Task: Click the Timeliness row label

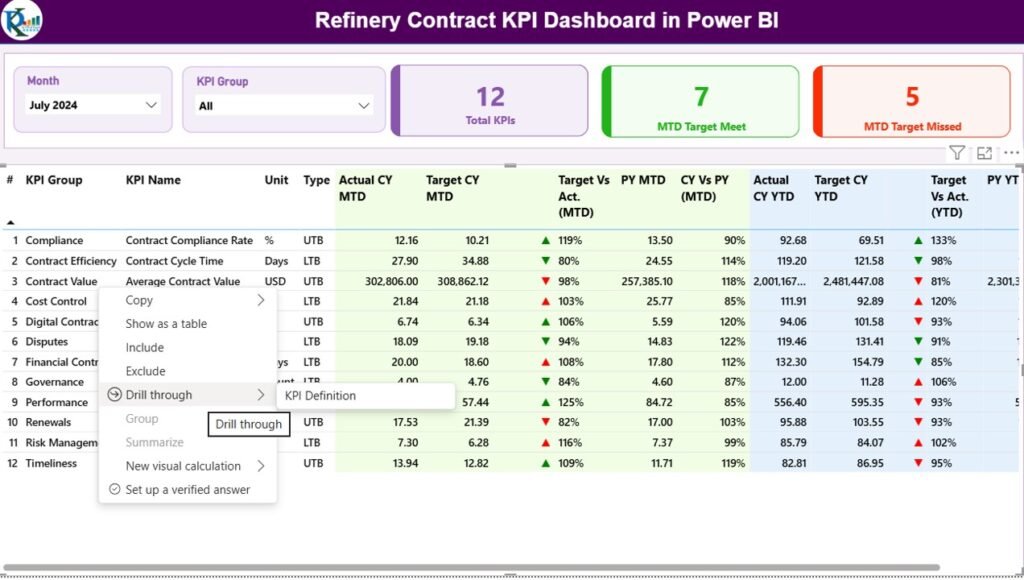Action: (51, 462)
